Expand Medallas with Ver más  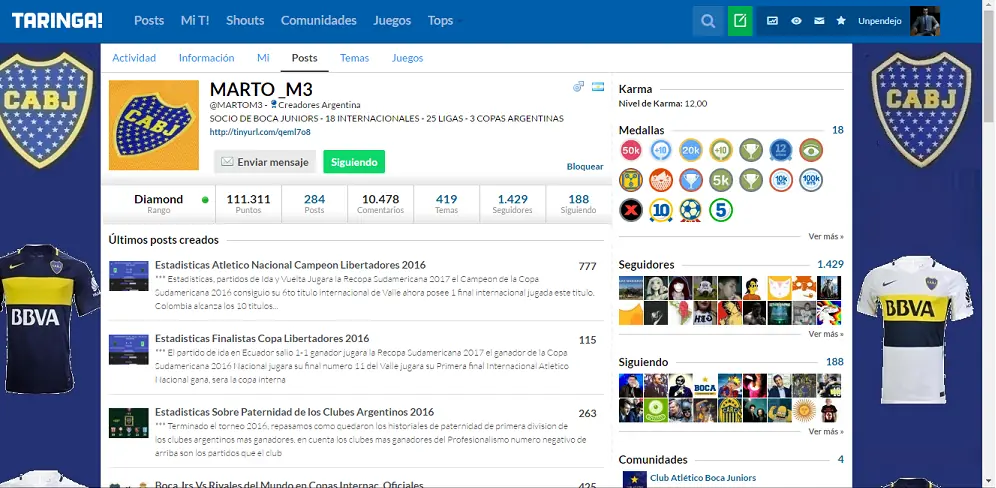(826, 236)
